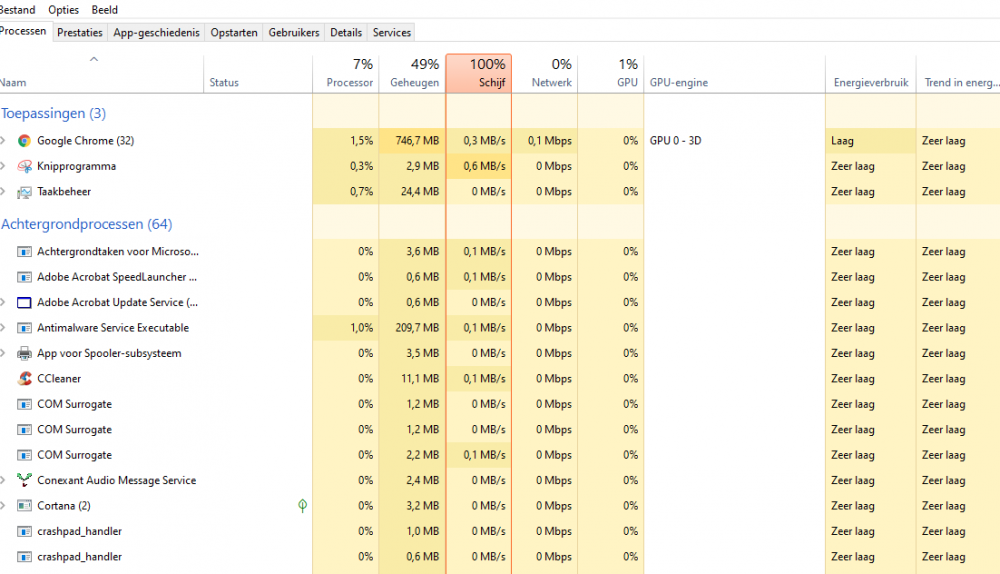The height and width of the screenshot is (574, 1000).
Task: Click the Antimalware Service Executable icon
Action: [25, 328]
